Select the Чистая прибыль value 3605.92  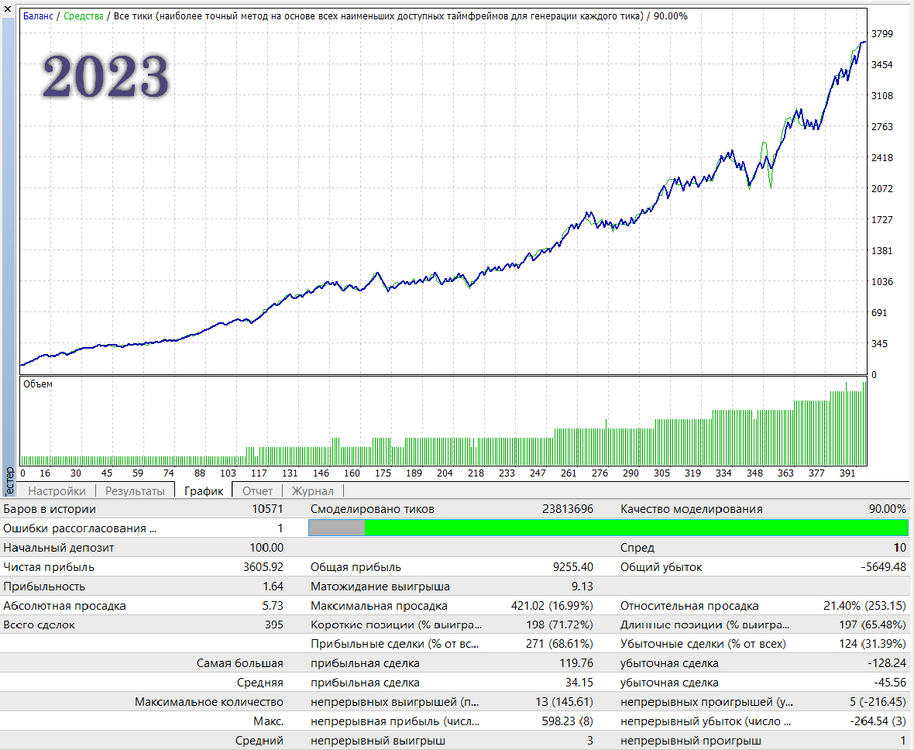click(x=263, y=567)
